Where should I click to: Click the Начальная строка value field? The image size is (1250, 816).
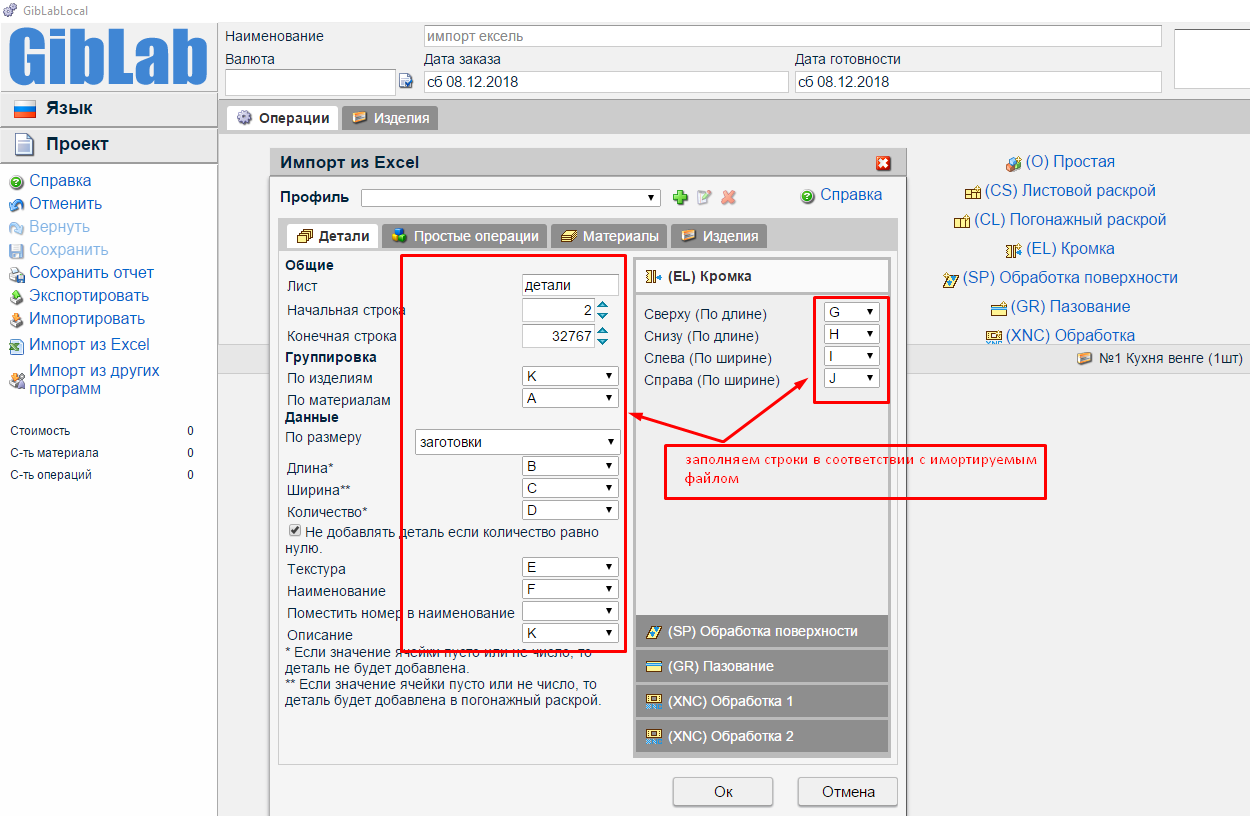point(558,311)
